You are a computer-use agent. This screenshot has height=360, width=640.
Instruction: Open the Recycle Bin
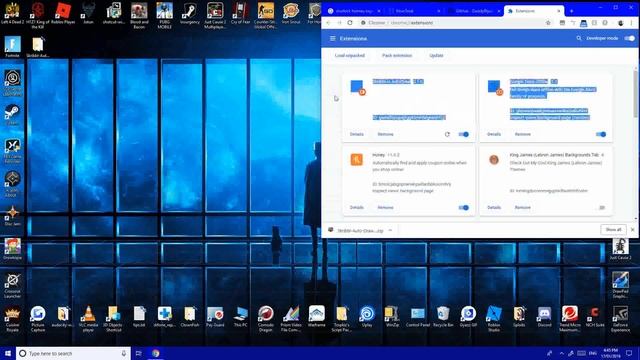tap(443, 316)
